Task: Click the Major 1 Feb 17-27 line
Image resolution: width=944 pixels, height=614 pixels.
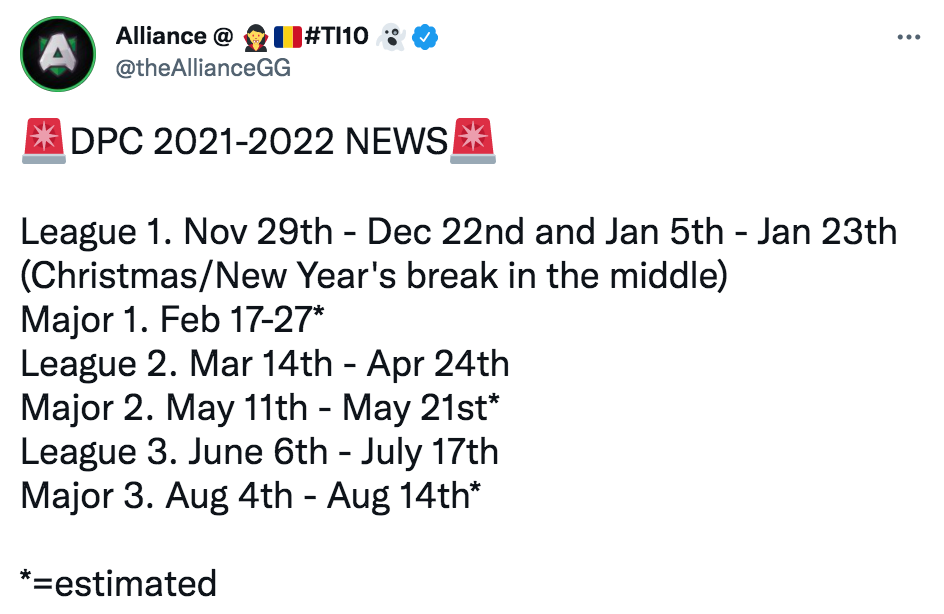Action: click(x=172, y=320)
